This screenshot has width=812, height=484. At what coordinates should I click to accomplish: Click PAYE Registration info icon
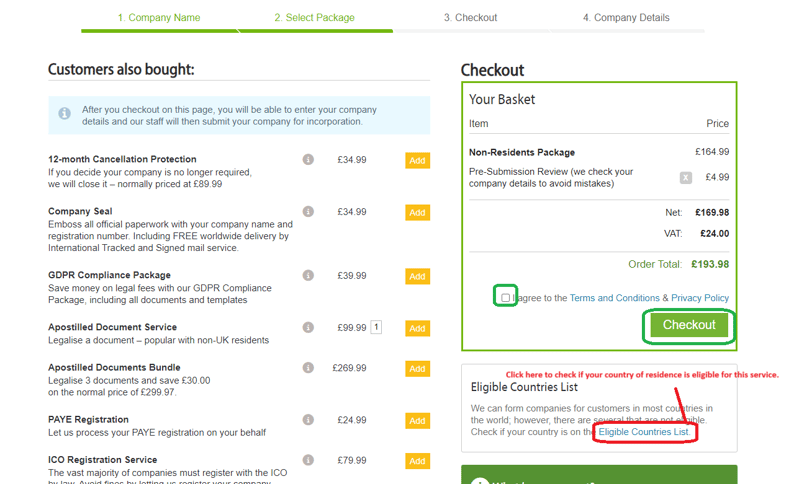(308, 420)
